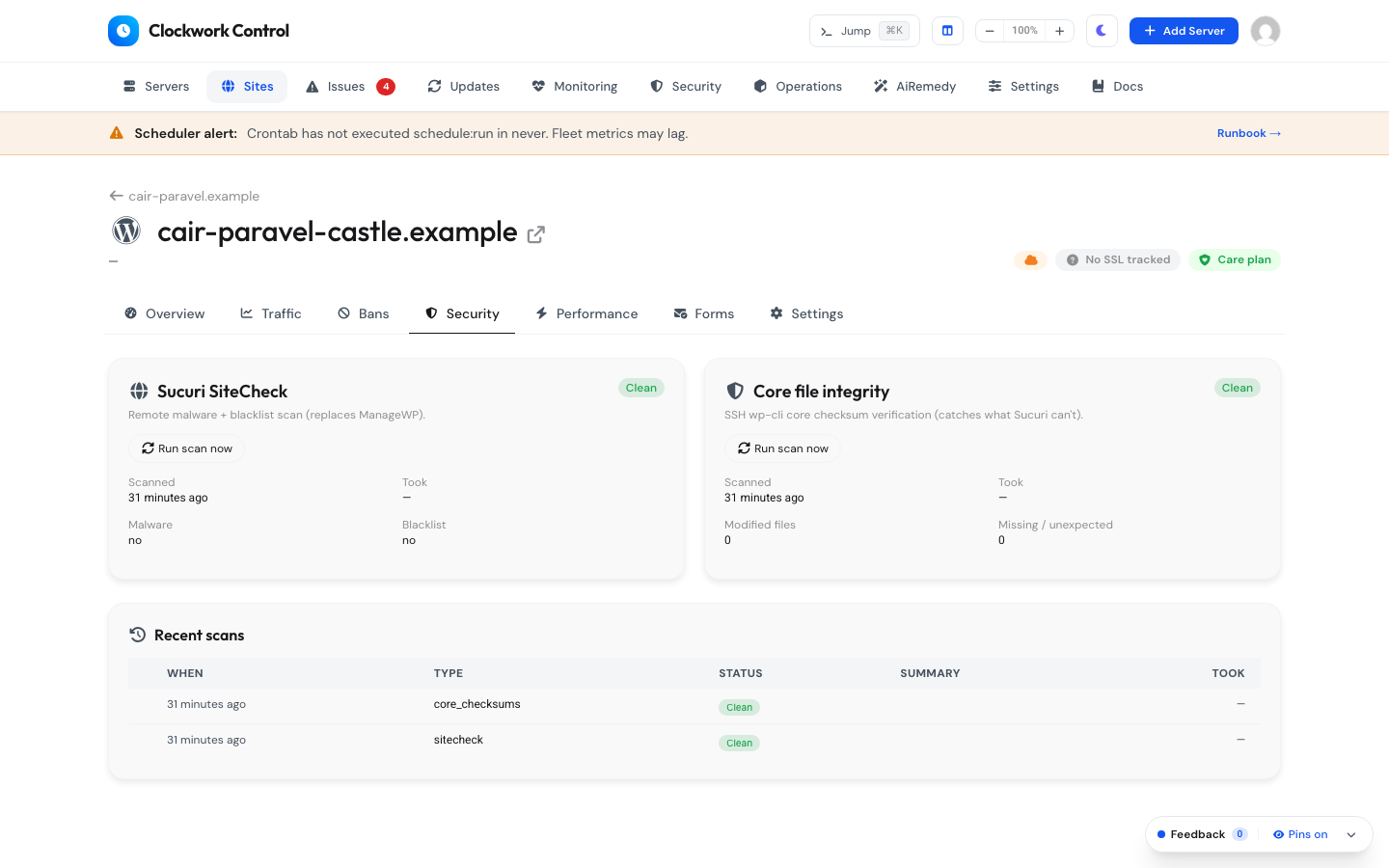Open the Jump command palette
The height and width of the screenshot is (868, 1389).
pos(864,31)
